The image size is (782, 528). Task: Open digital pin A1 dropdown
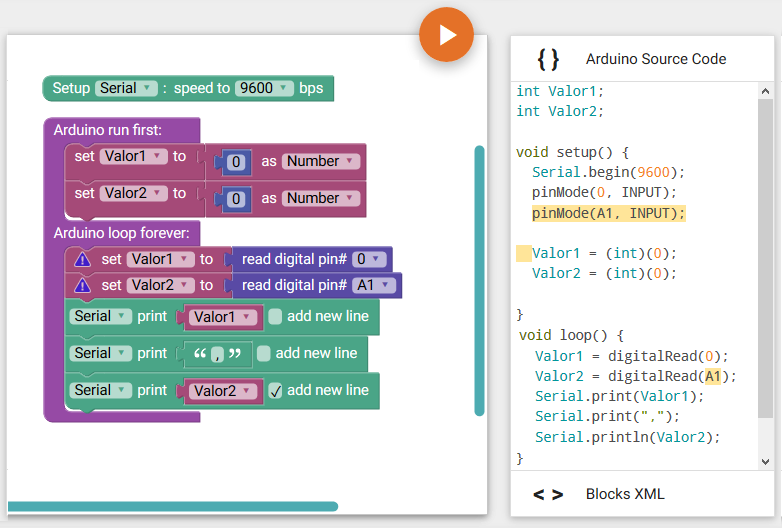coord(374,286)
